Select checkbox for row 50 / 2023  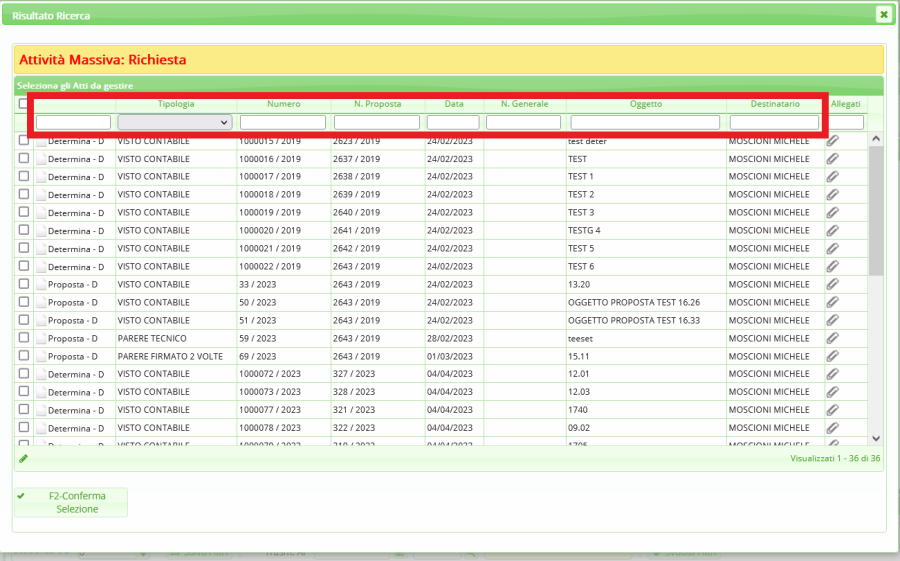coord(24,302)
